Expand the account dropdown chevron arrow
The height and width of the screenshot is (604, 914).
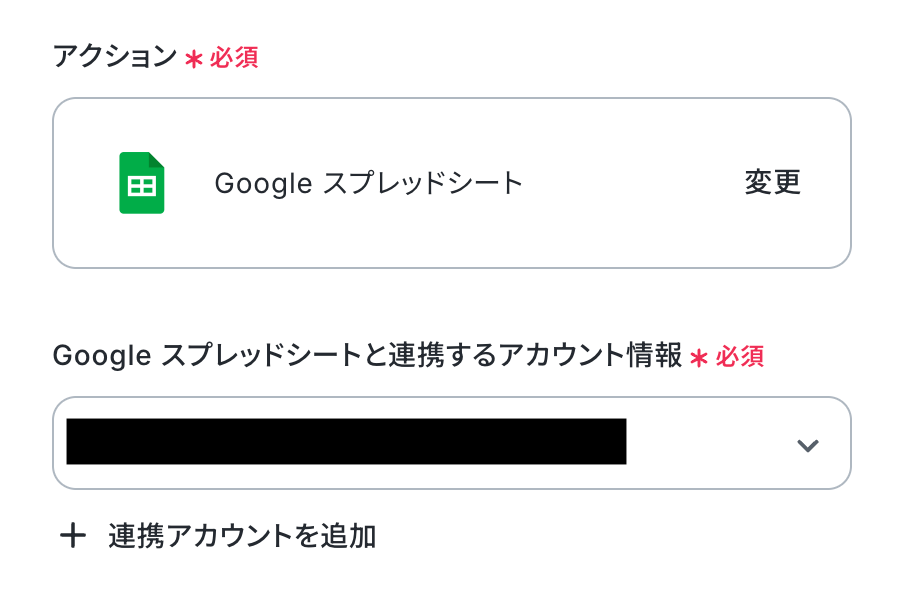pos(807,445)
